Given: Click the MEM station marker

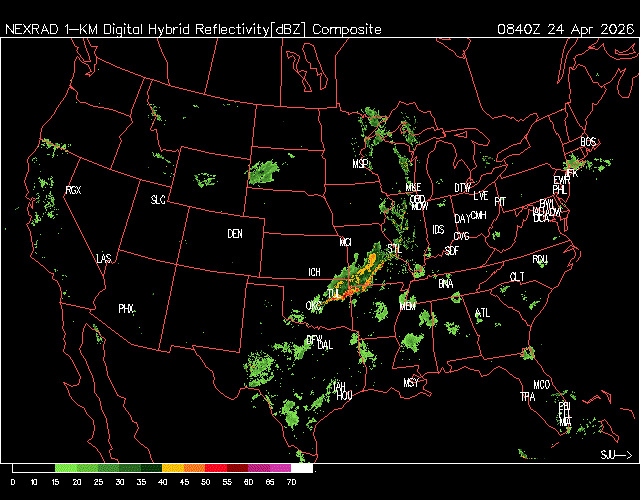Looking at the screenshot, I should coord(407,306).
